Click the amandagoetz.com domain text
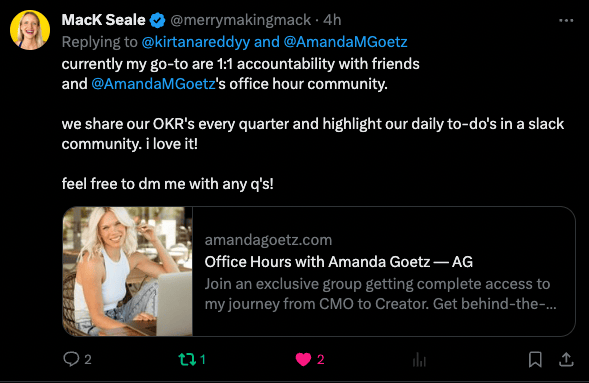589x383 pixels. 268,240
